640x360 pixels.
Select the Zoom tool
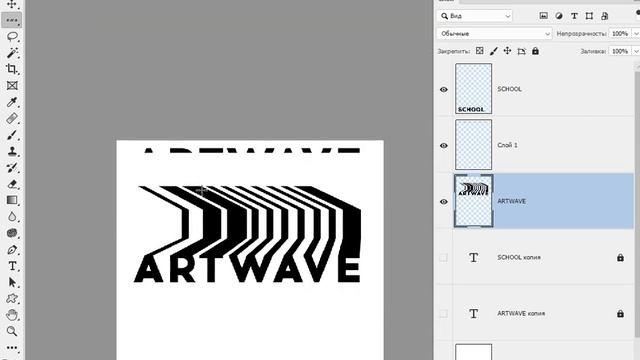[x=12, y=331]
